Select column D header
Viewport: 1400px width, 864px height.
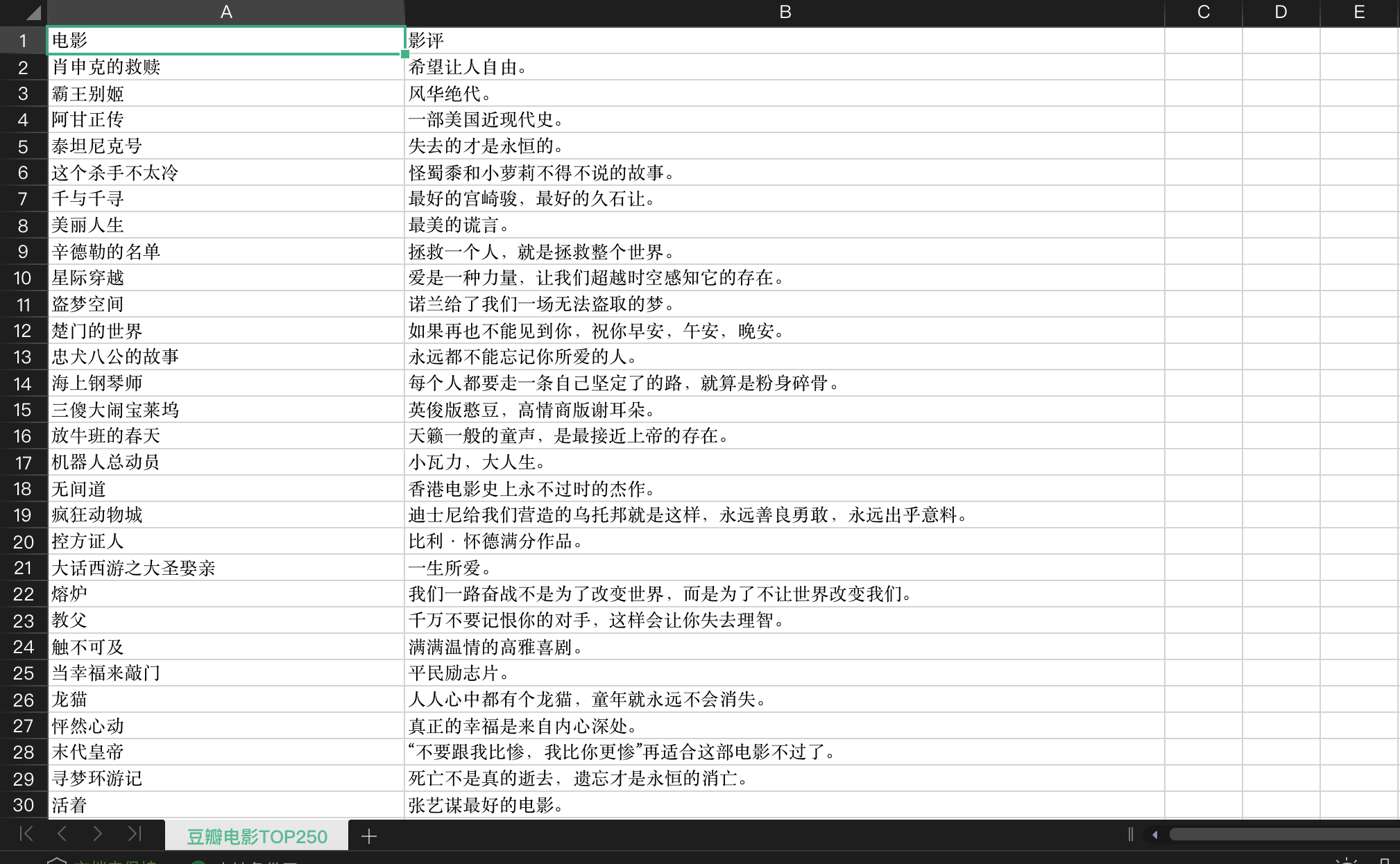pyautogui.click(x=1281, y=12)
